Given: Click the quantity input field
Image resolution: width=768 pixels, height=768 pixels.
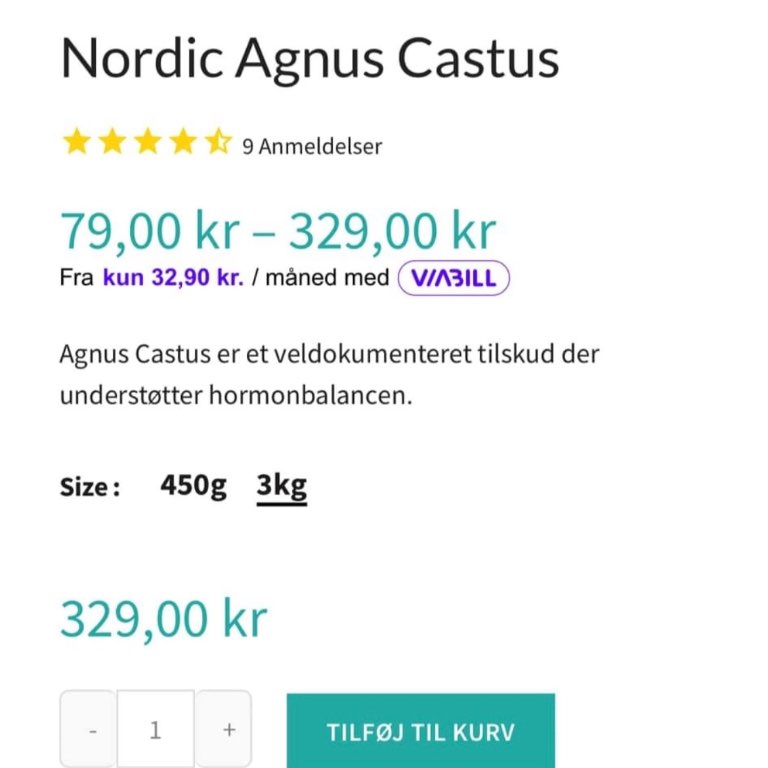Looking at the screenshot, I should [156, 729].
